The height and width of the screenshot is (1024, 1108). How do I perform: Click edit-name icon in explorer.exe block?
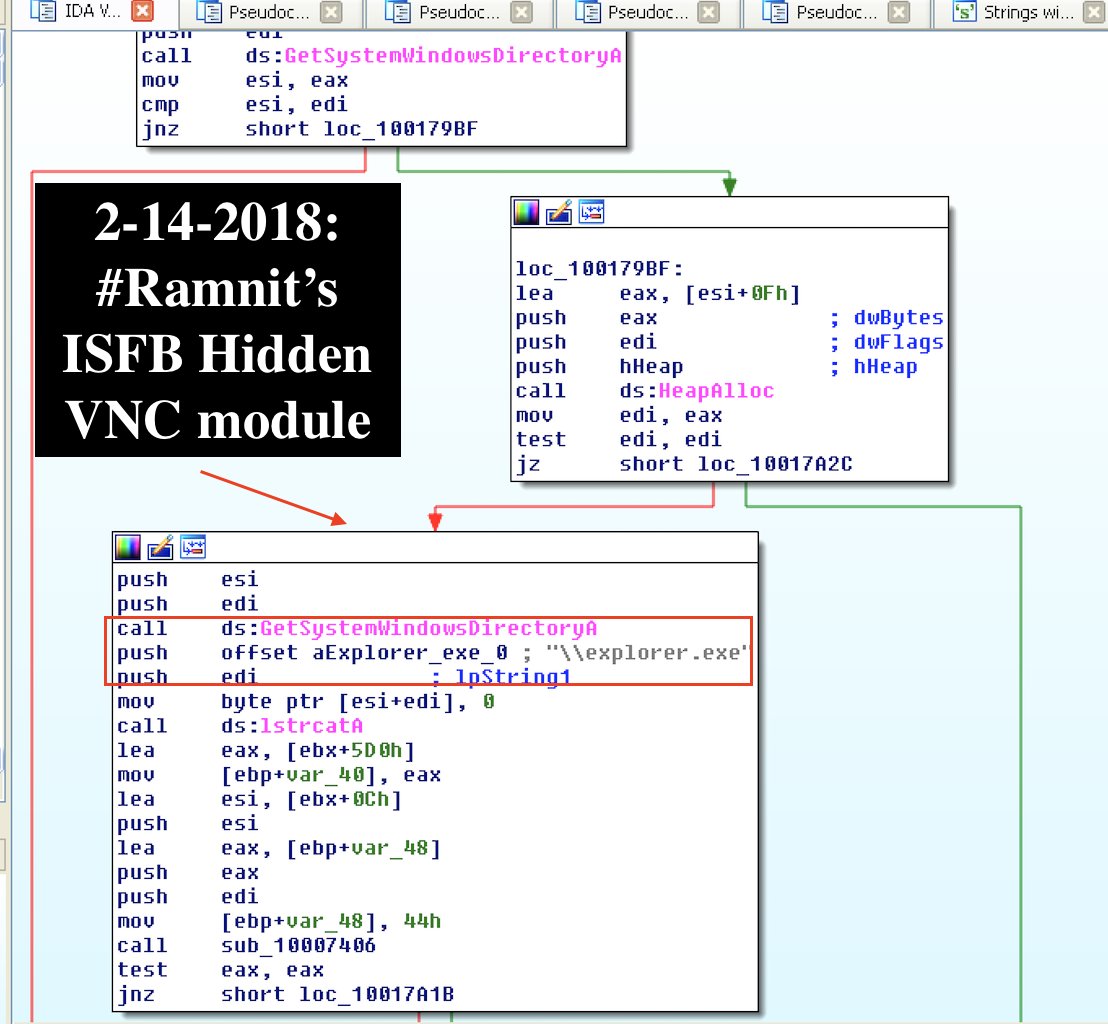tap(160, 547)
